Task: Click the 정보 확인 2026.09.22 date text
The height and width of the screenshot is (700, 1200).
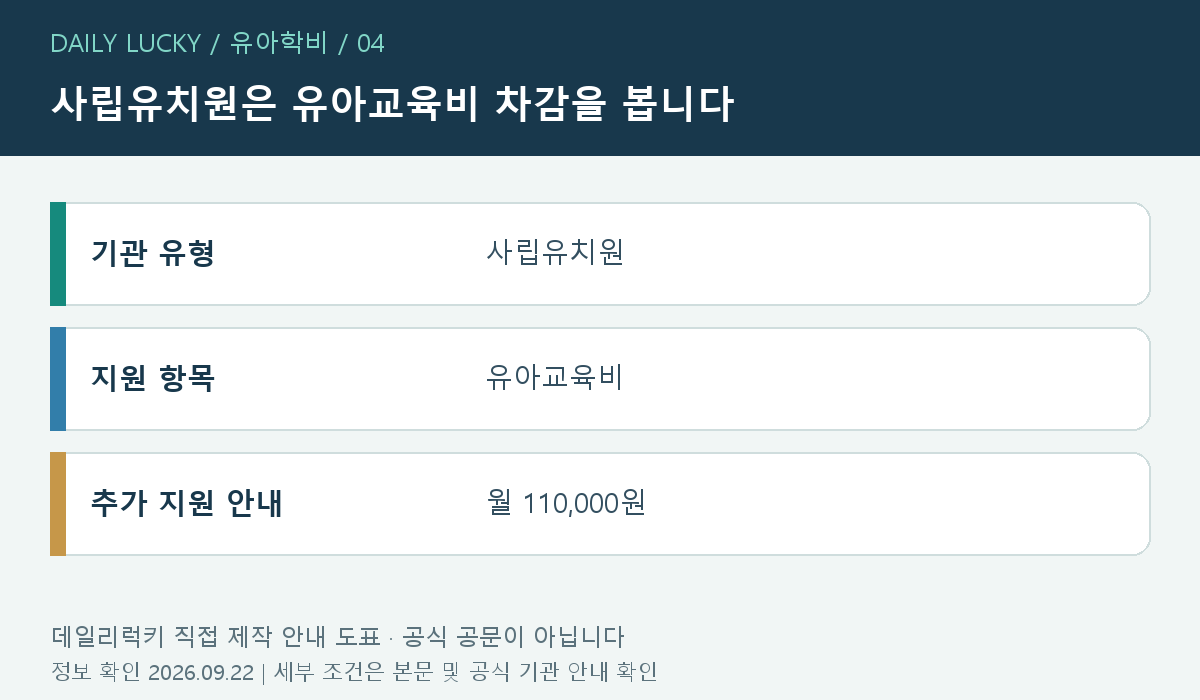Action: pos(152,672)
